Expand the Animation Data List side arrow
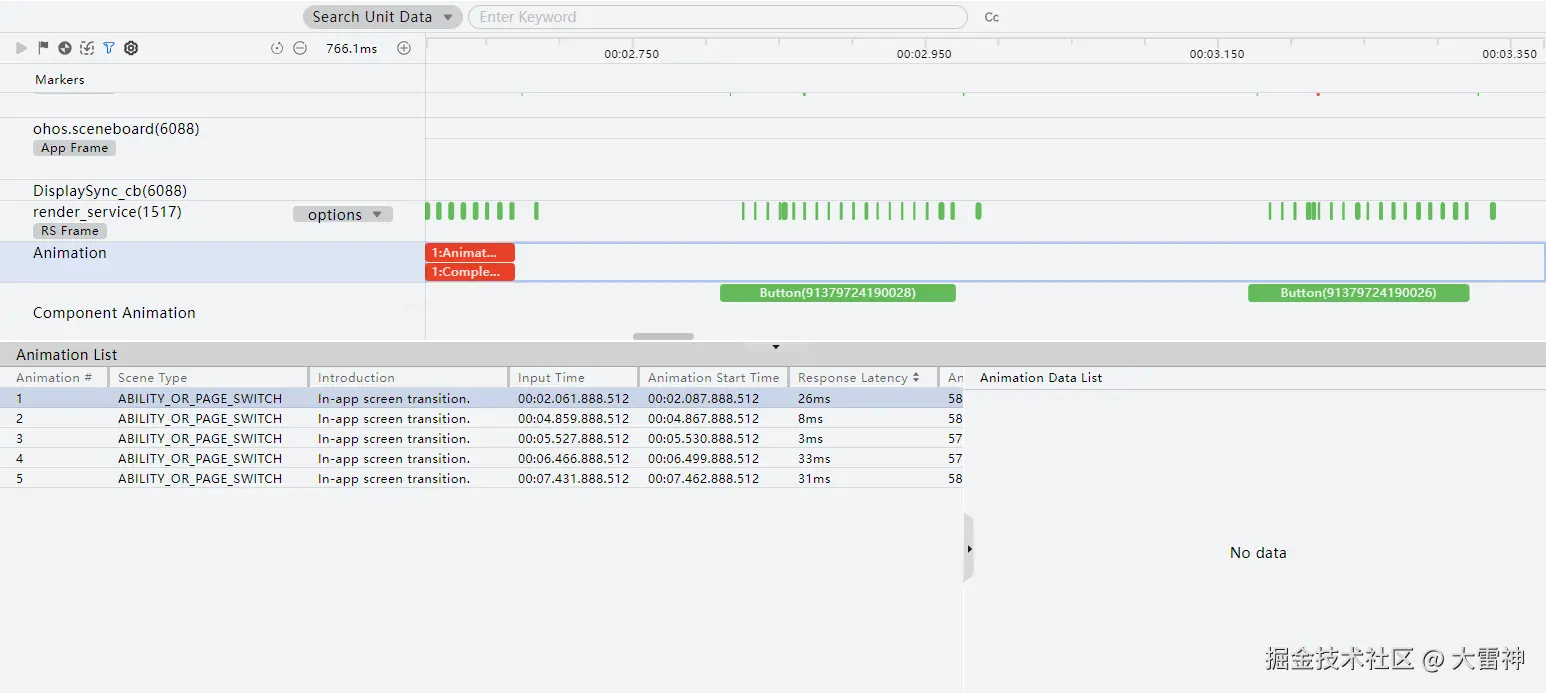1546x693 pixels. (x=969, y=549)
